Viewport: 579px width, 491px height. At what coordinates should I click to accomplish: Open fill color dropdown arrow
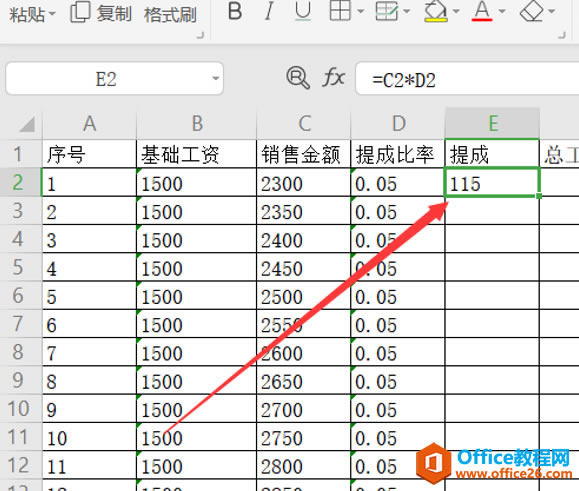[456, 11]
